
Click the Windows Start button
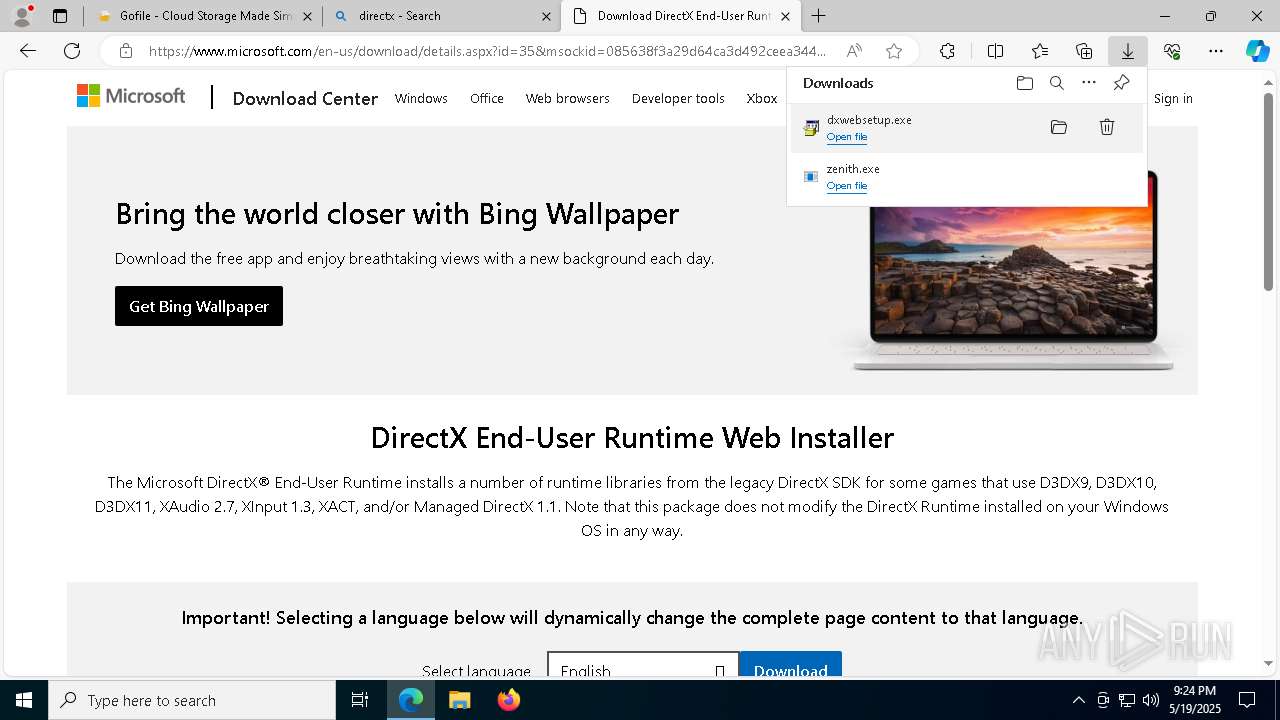tap(24, 700)
